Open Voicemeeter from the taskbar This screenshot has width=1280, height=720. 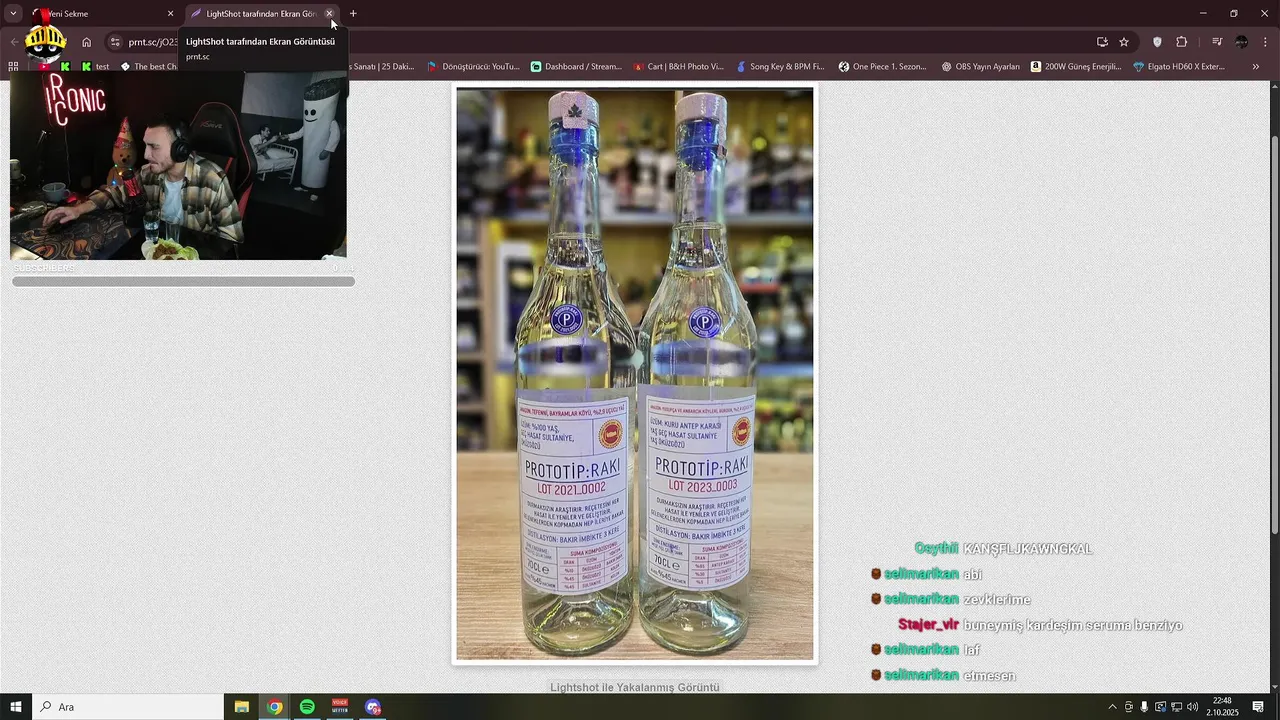click(x=340, y=707)
